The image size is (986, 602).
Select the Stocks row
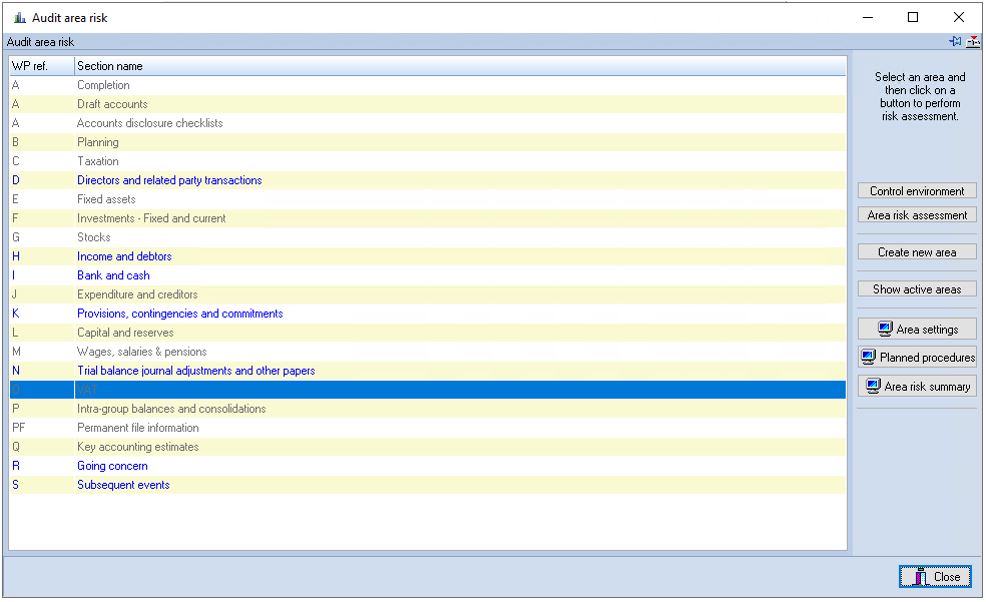pyautogui.click(x=428, y=237)
